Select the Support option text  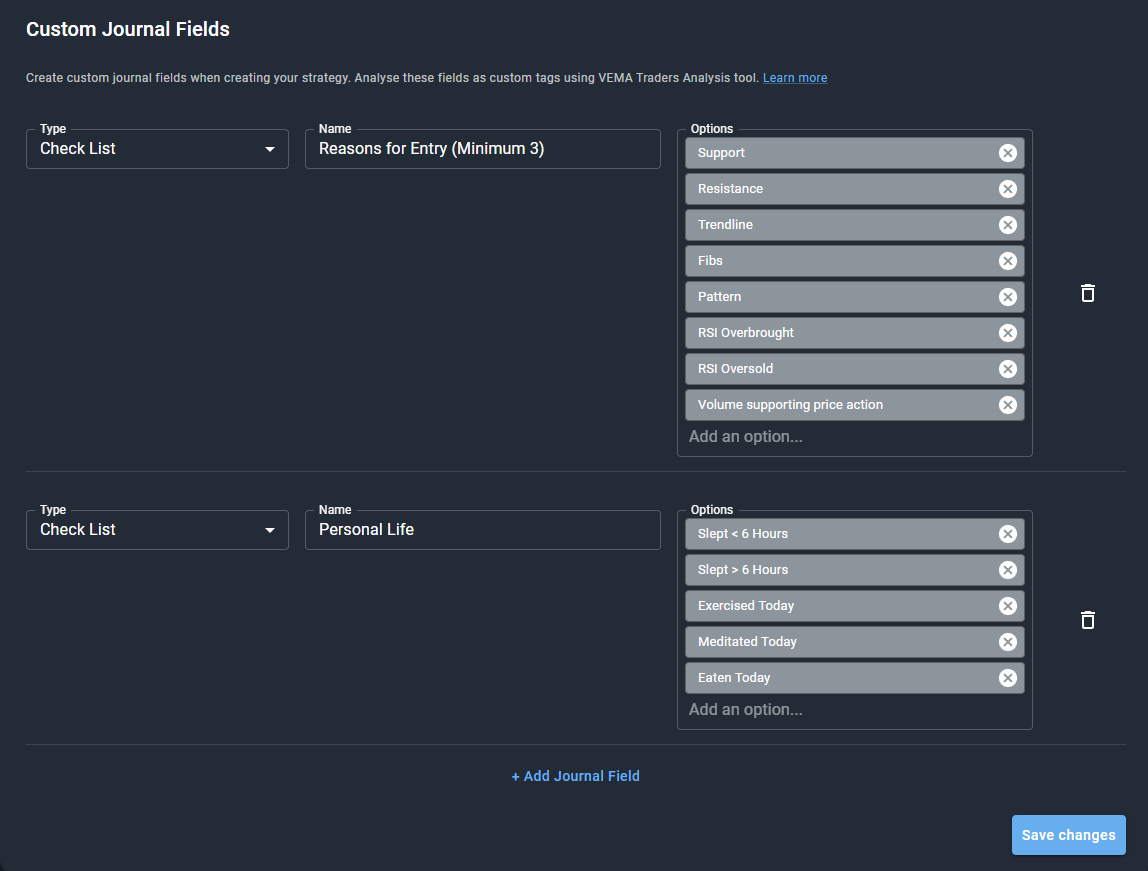721,153
